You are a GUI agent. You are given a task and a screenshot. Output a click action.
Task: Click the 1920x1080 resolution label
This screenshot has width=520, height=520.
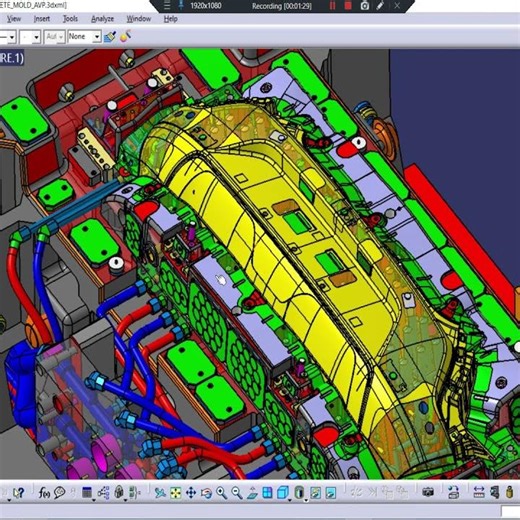coord(206,6)
